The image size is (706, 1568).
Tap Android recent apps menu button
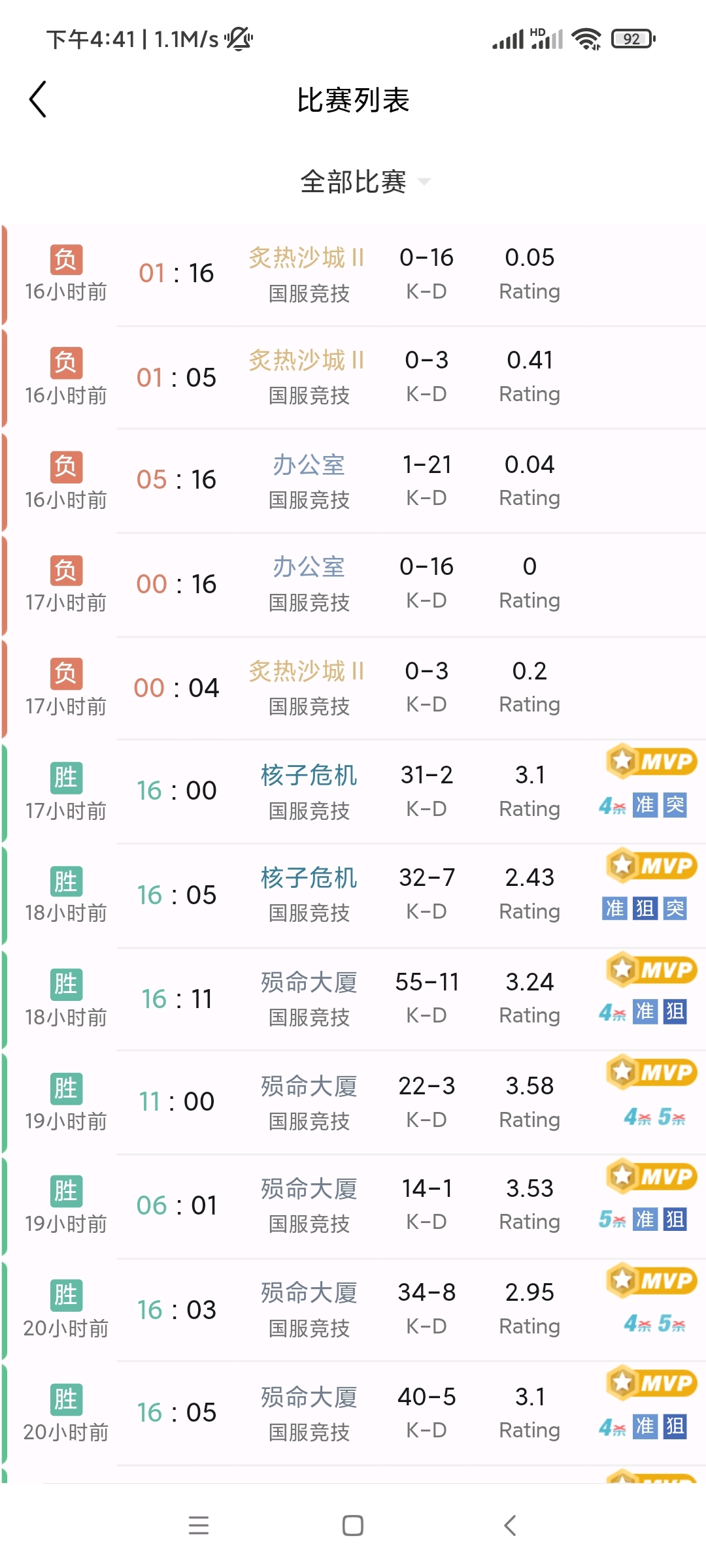coord(198,1526)
